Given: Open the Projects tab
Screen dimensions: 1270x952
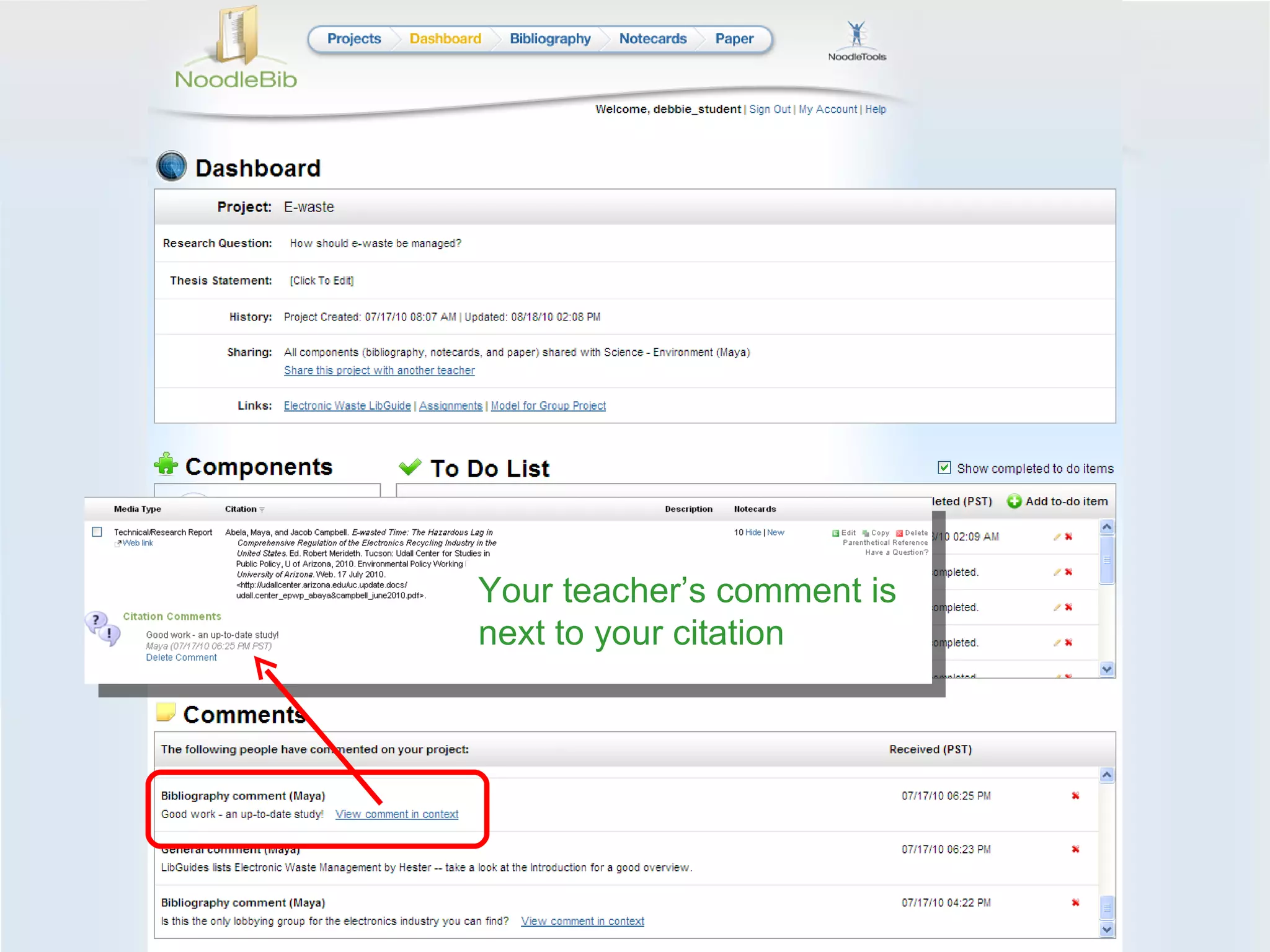Looking at the screenshot, I should pyautogui.click(x=354, y=38).
